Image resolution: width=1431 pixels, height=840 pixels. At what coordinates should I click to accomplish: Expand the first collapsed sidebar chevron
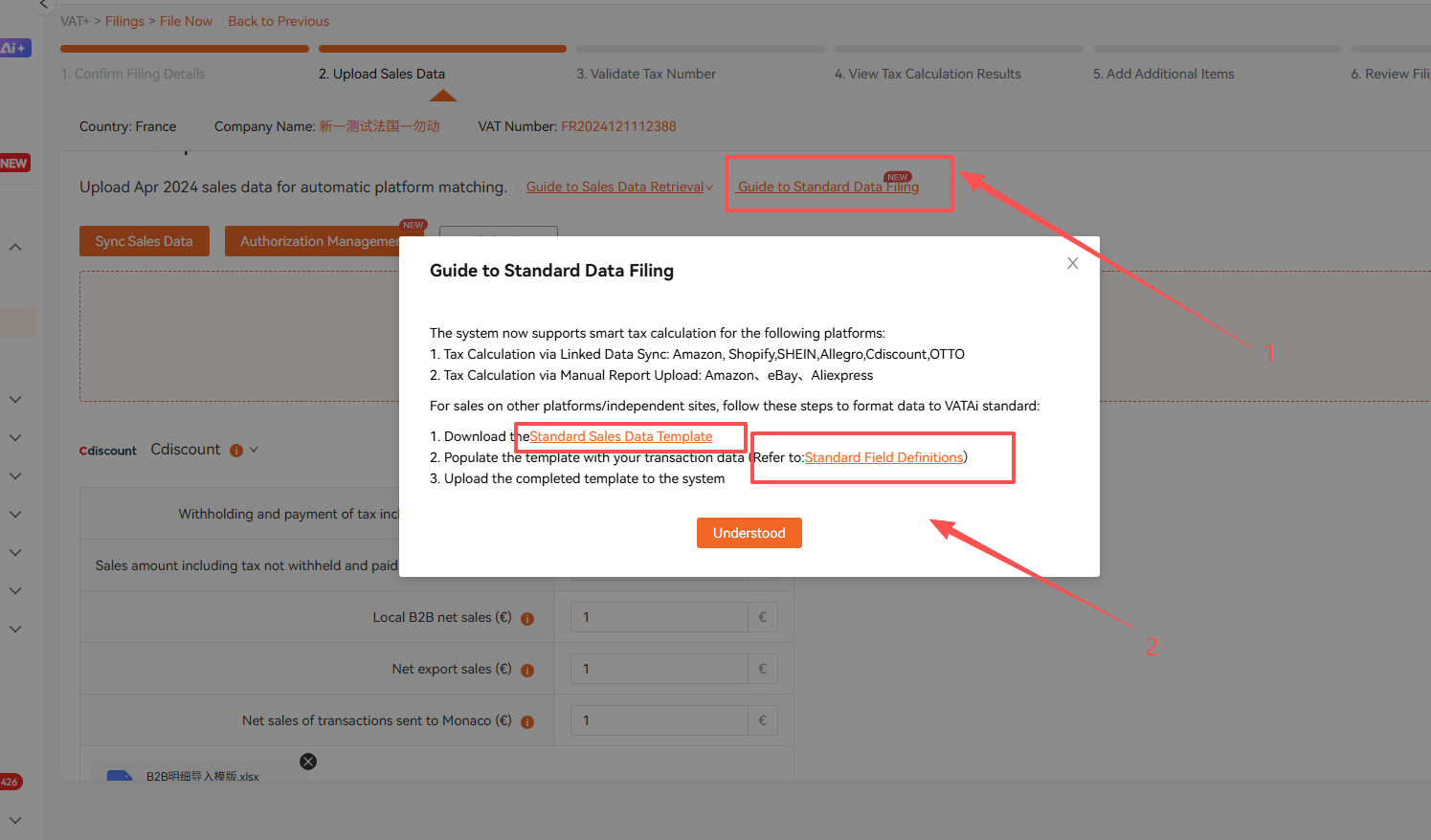coord(15,399)
